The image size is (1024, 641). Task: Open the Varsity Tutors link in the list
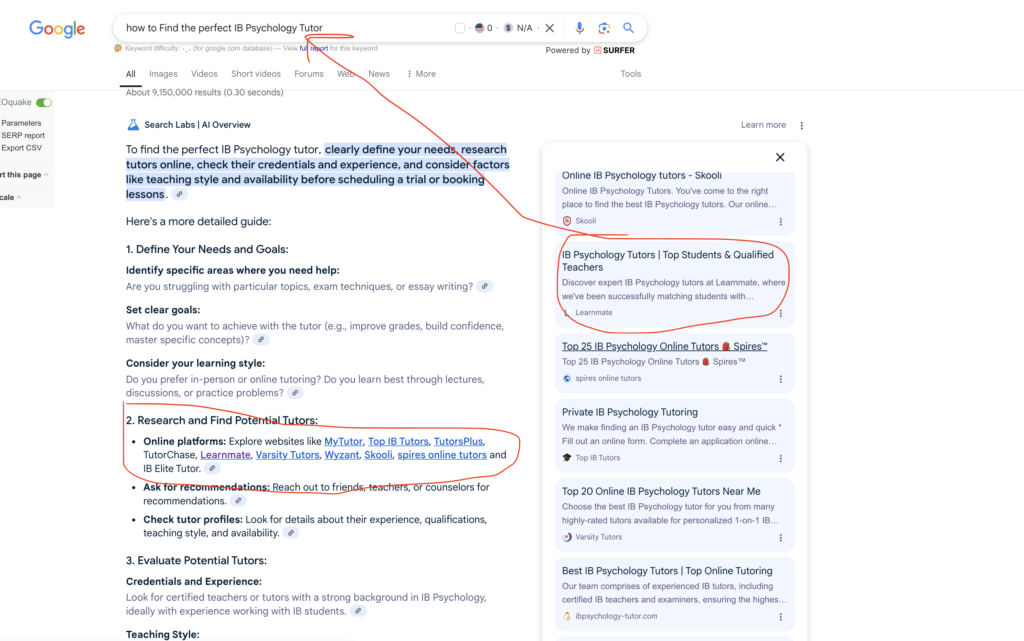[x=287, y=455]
